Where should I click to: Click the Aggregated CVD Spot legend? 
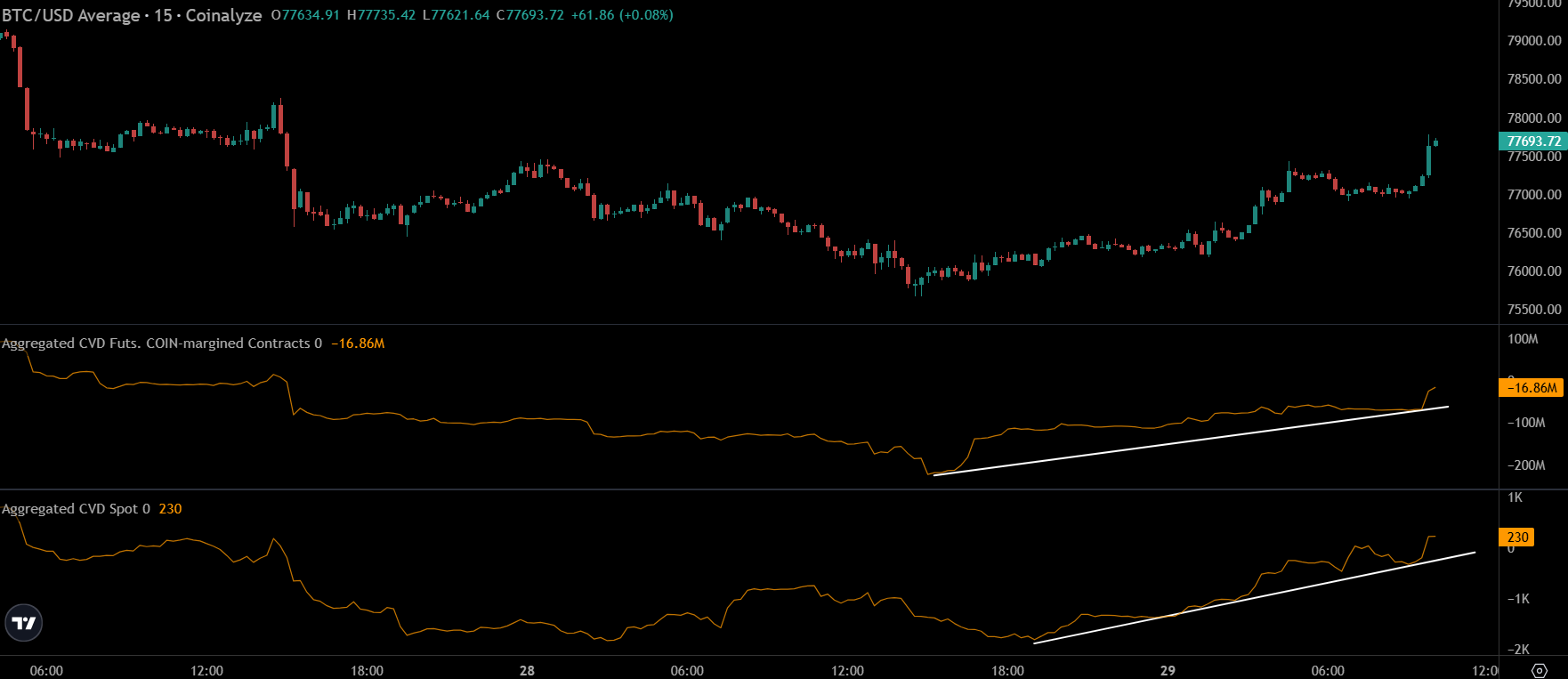77,509
